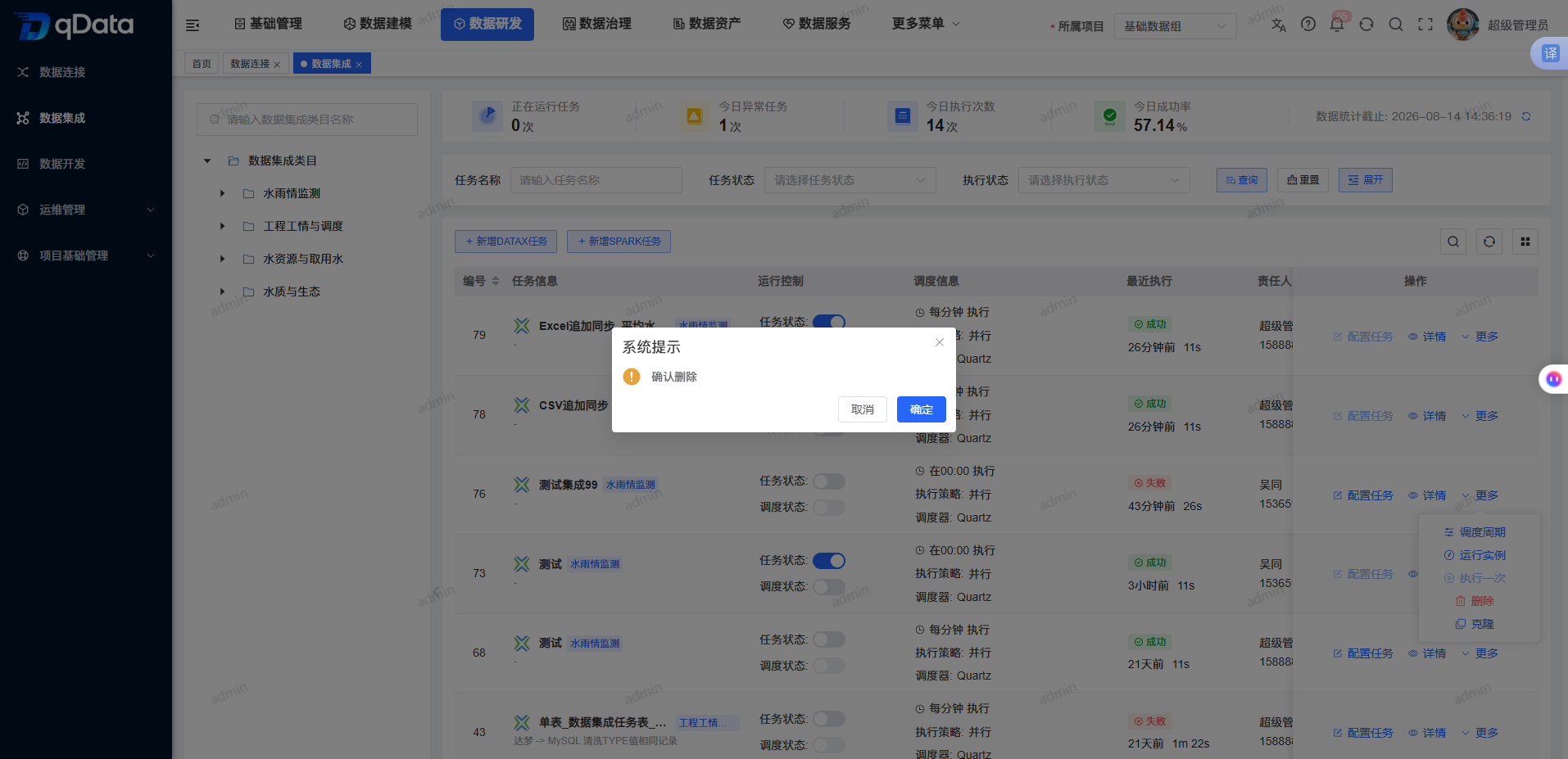Viewport: 1568px width, 759px height.
Task: Click header refresh icon
Action: pos(1366,25)
